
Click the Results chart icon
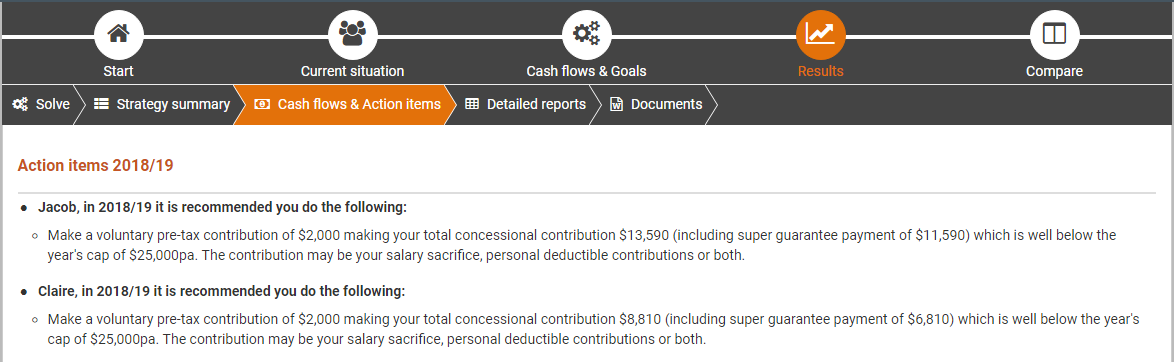click(821, 34)
